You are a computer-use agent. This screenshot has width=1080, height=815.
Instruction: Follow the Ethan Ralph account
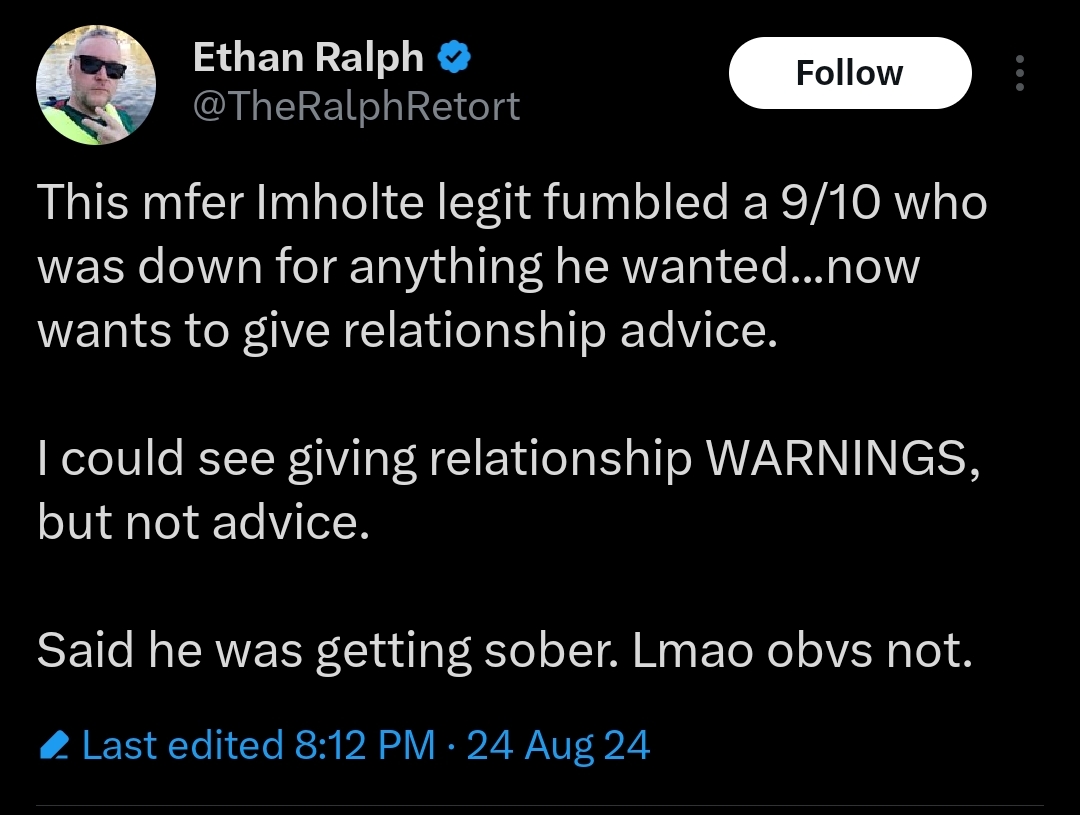click(850, 73)
